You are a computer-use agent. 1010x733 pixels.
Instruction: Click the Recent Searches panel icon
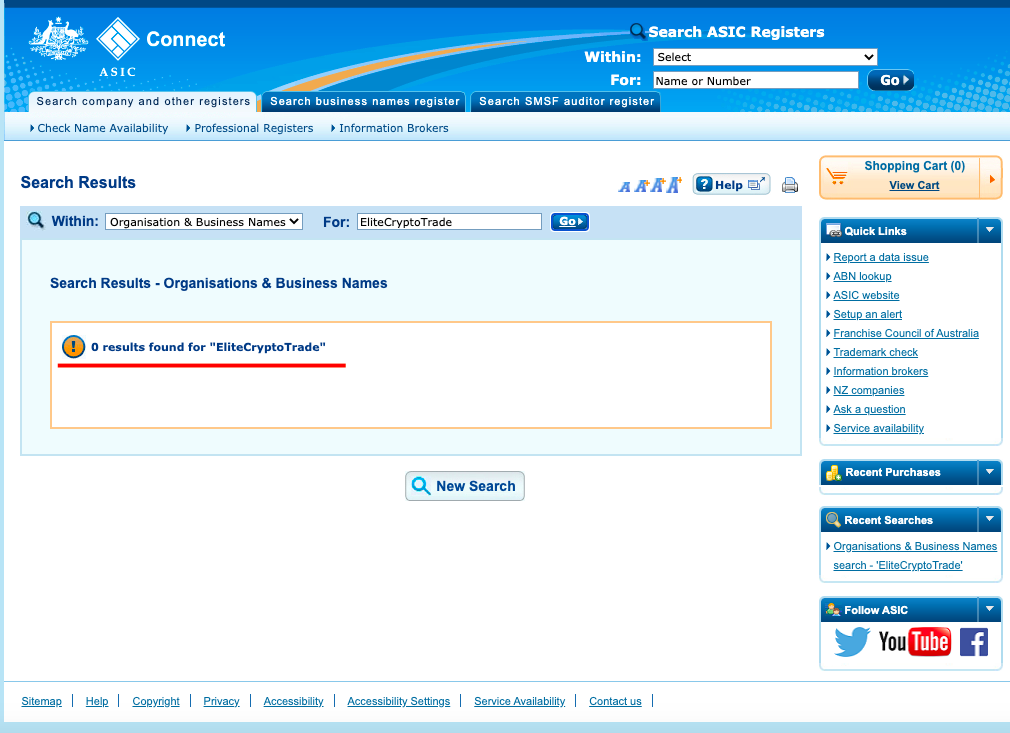pos(834,520)
